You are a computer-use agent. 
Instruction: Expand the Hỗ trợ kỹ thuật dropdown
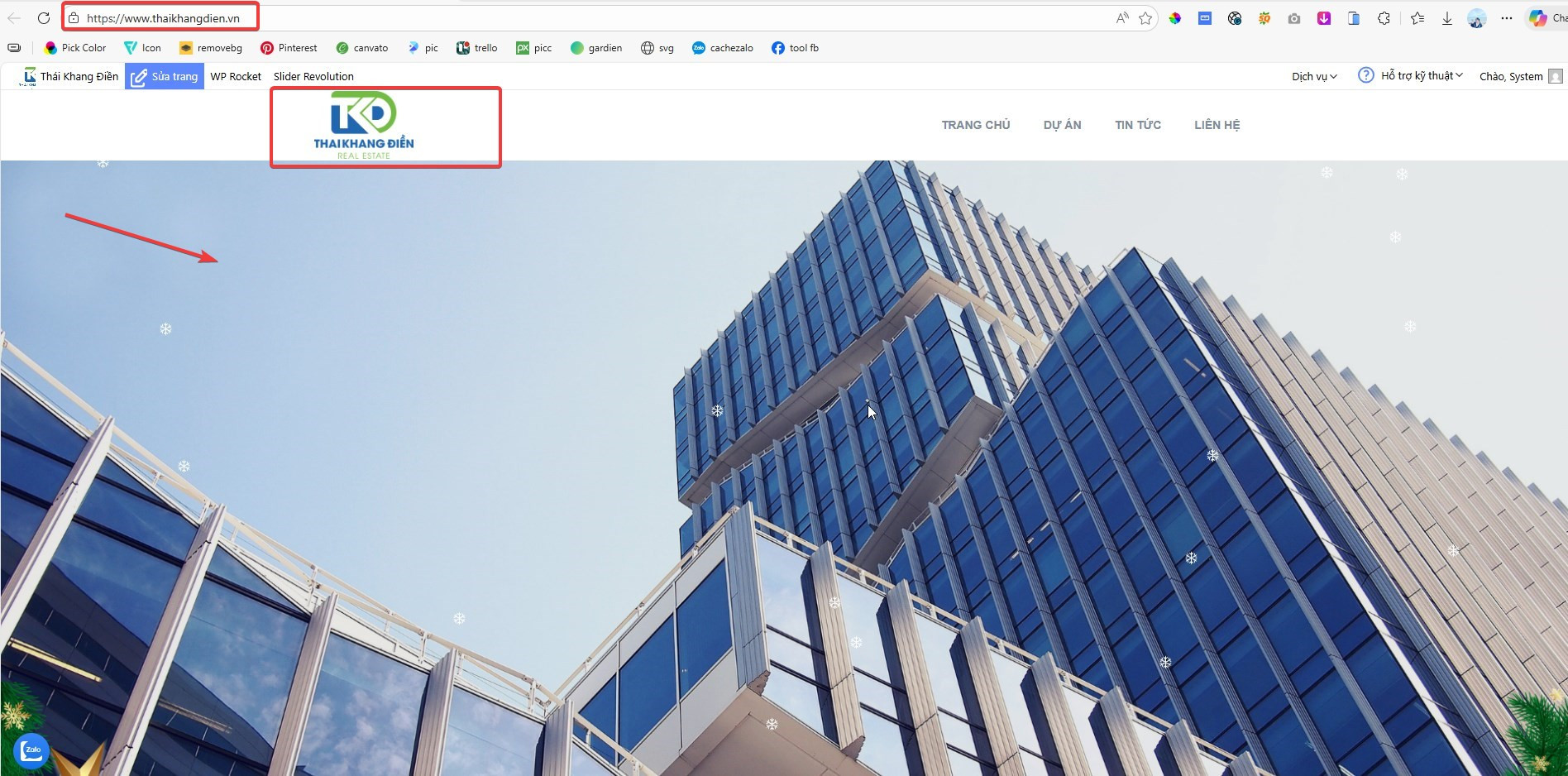point(1422,75)
